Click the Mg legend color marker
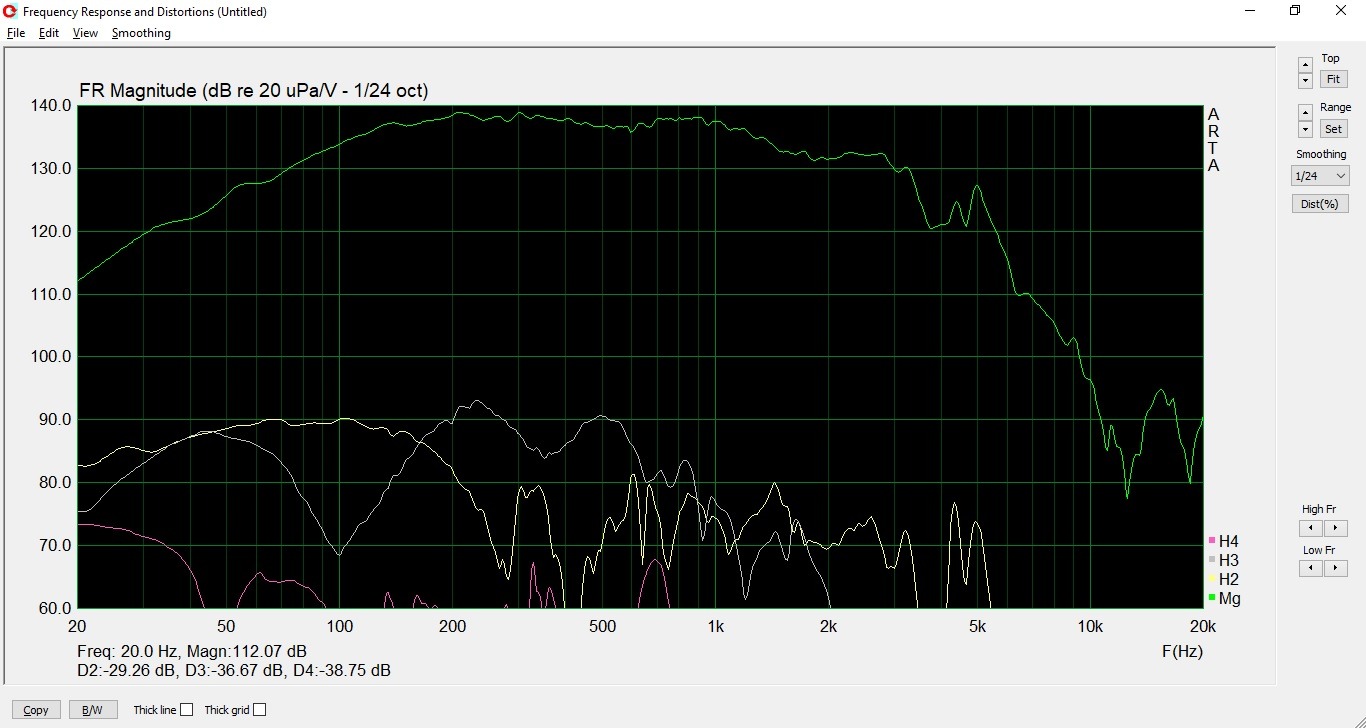The height and width of the screenshot is (728, 1366). 1212,598
